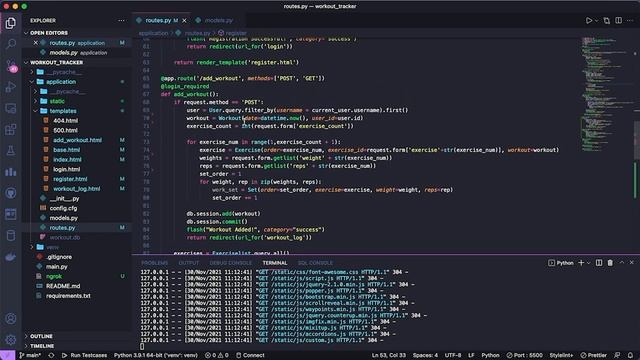Image resolution: width=640 pixels, height=360 pixels.
Task: Open requirements.txt in the file tree
Action: click(68, 296)
